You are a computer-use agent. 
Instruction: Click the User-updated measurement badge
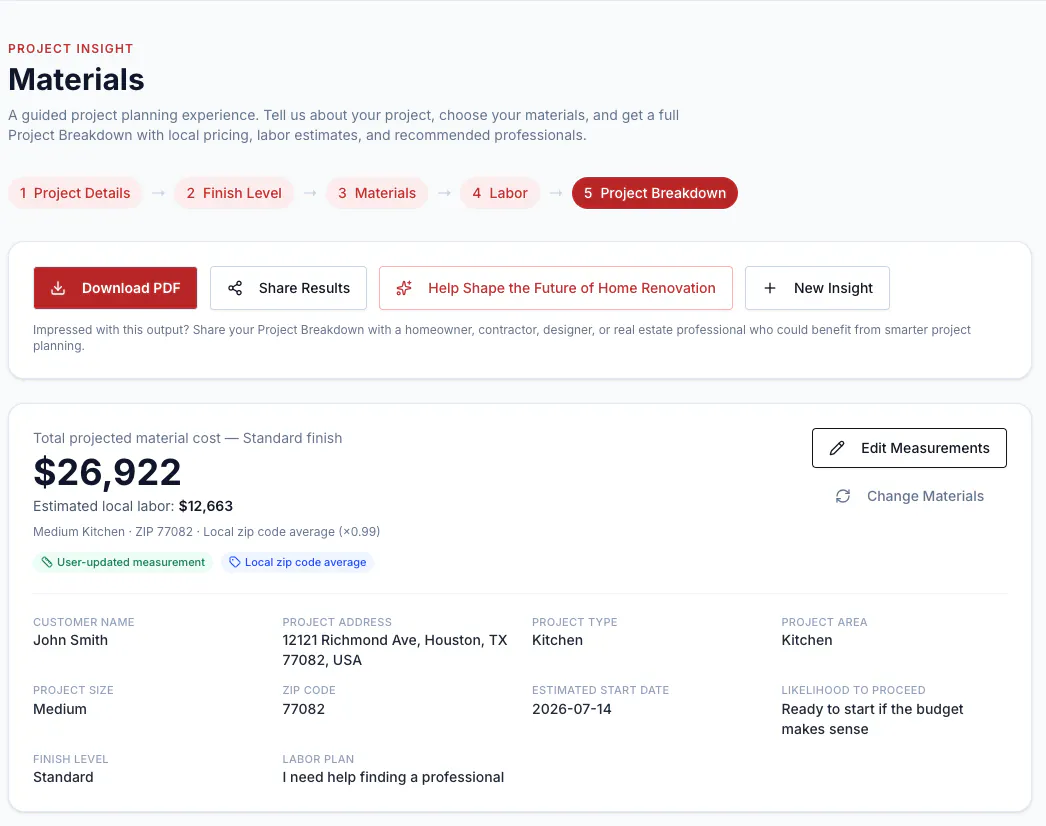point(123,562)
